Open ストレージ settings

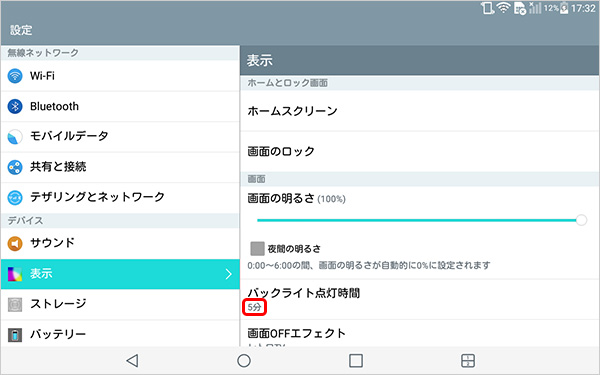pyautogui.click(x=120, y=305)
